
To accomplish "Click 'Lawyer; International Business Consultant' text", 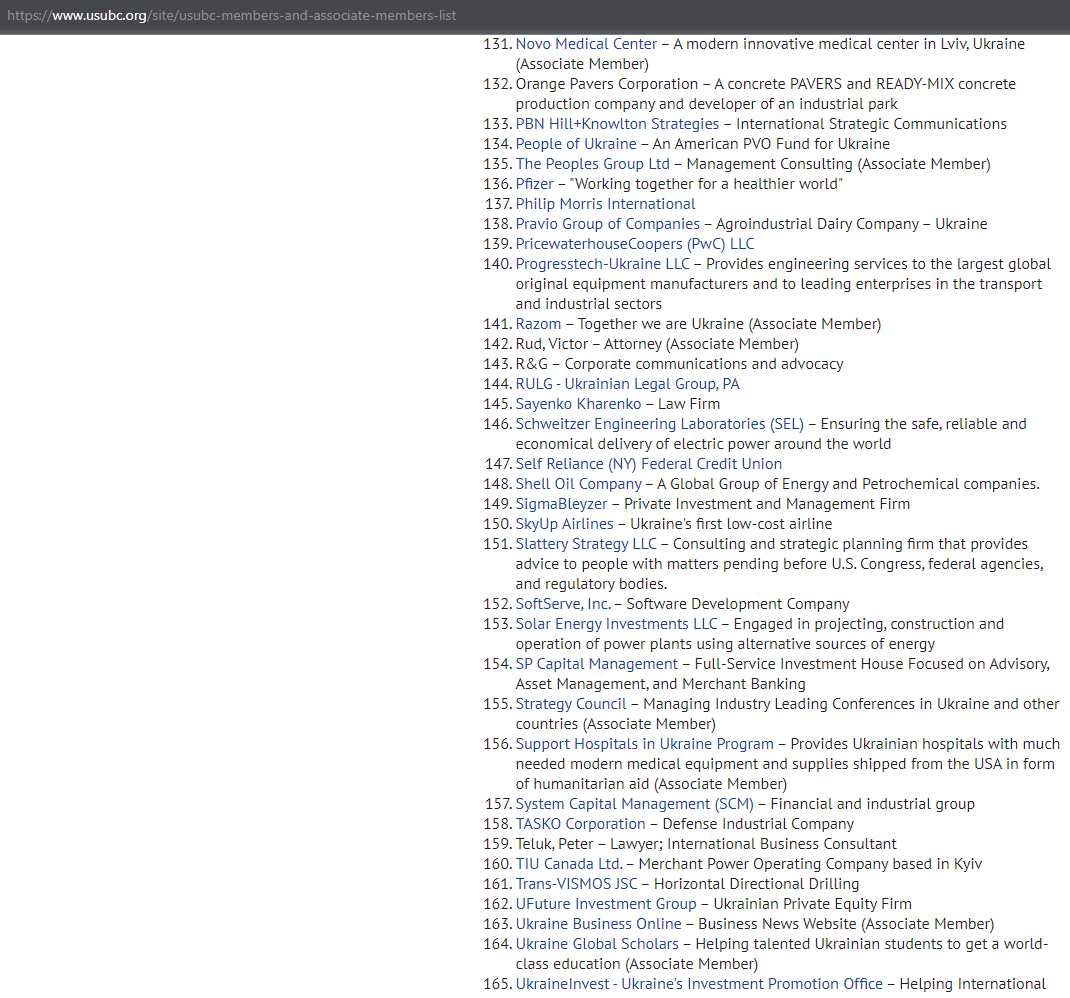I will pyautogui.click(x=753, y=844).
